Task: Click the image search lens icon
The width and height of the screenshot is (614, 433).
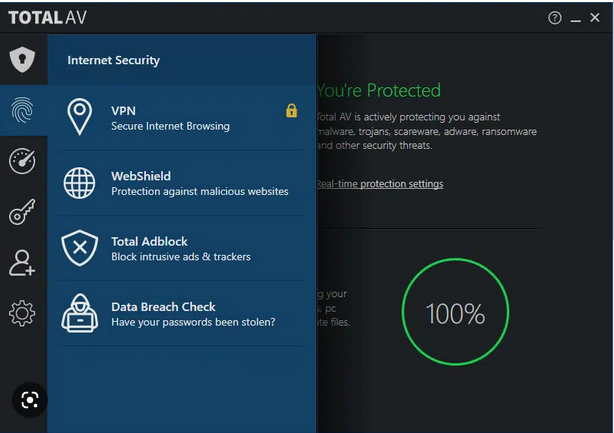Action: coord(30,401)
